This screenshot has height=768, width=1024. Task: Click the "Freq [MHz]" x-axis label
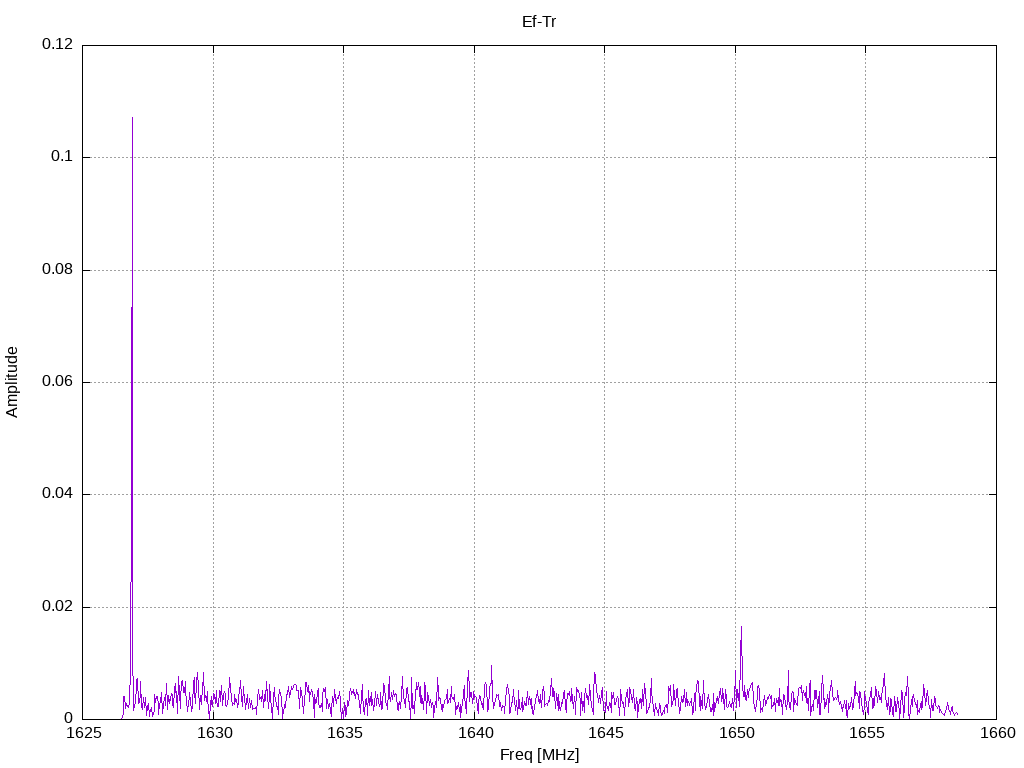tap(539, 755)
